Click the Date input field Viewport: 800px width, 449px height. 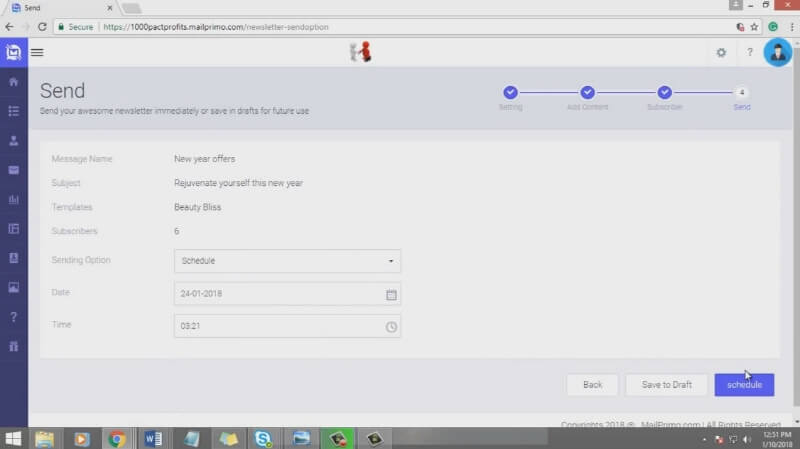287,294
